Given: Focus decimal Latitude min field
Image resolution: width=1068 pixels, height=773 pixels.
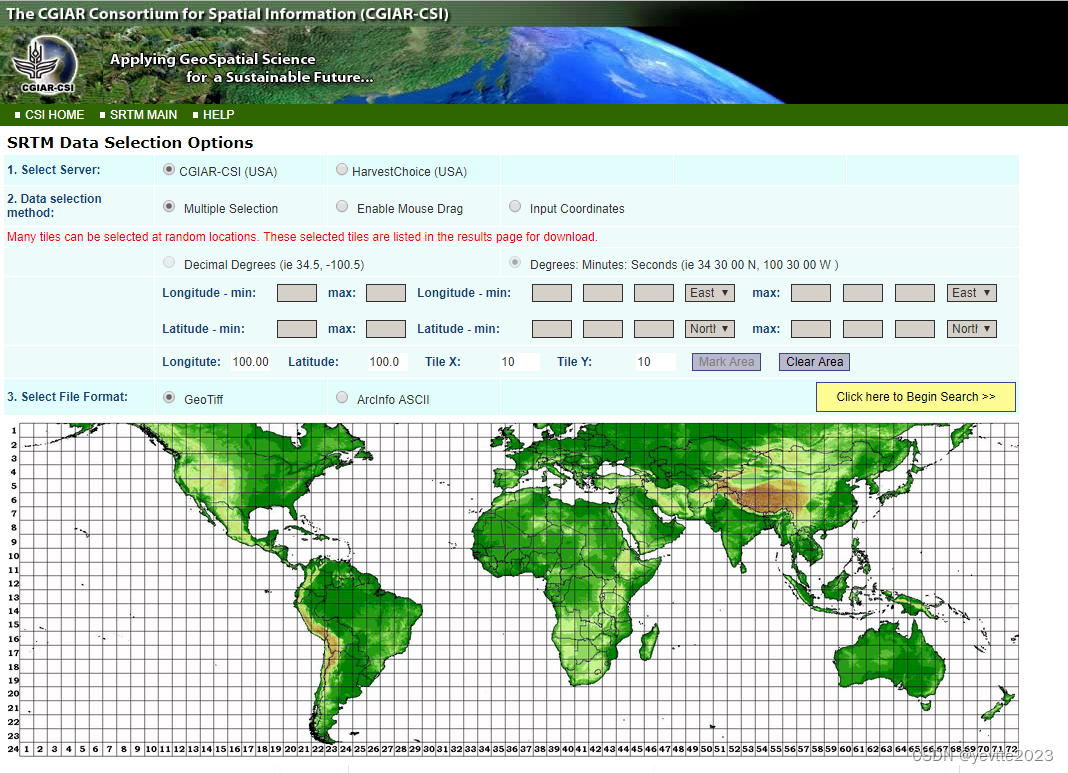Looking at the screenshot, I should tap(296, 329).
